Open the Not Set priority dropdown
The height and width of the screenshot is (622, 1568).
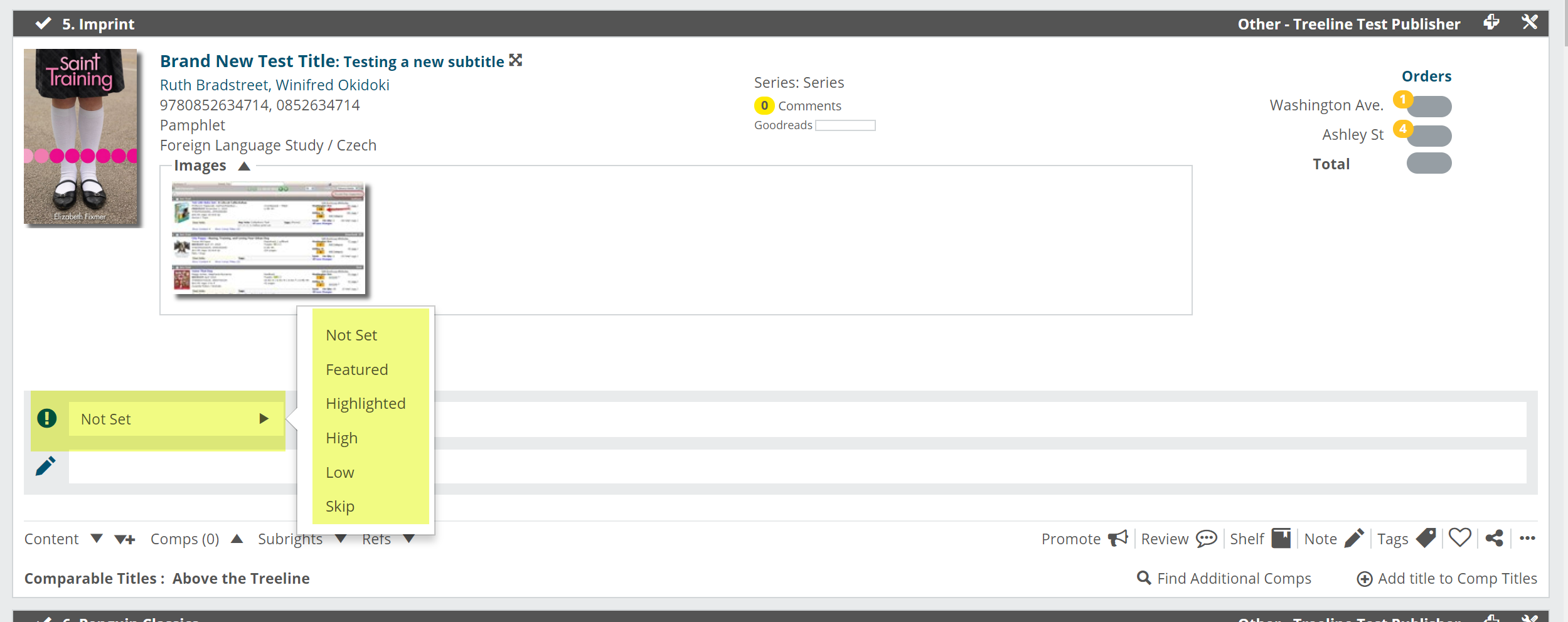176,419
